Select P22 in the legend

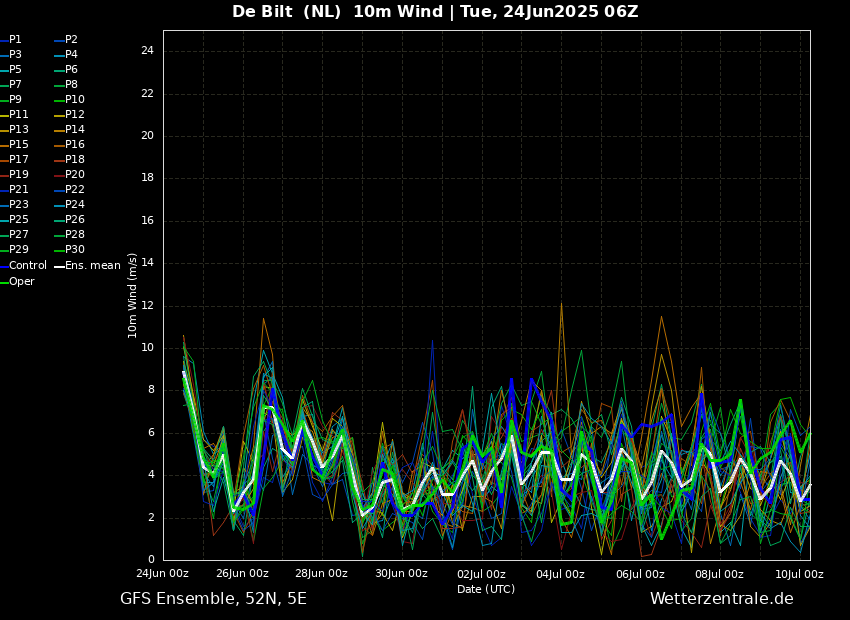75,190
